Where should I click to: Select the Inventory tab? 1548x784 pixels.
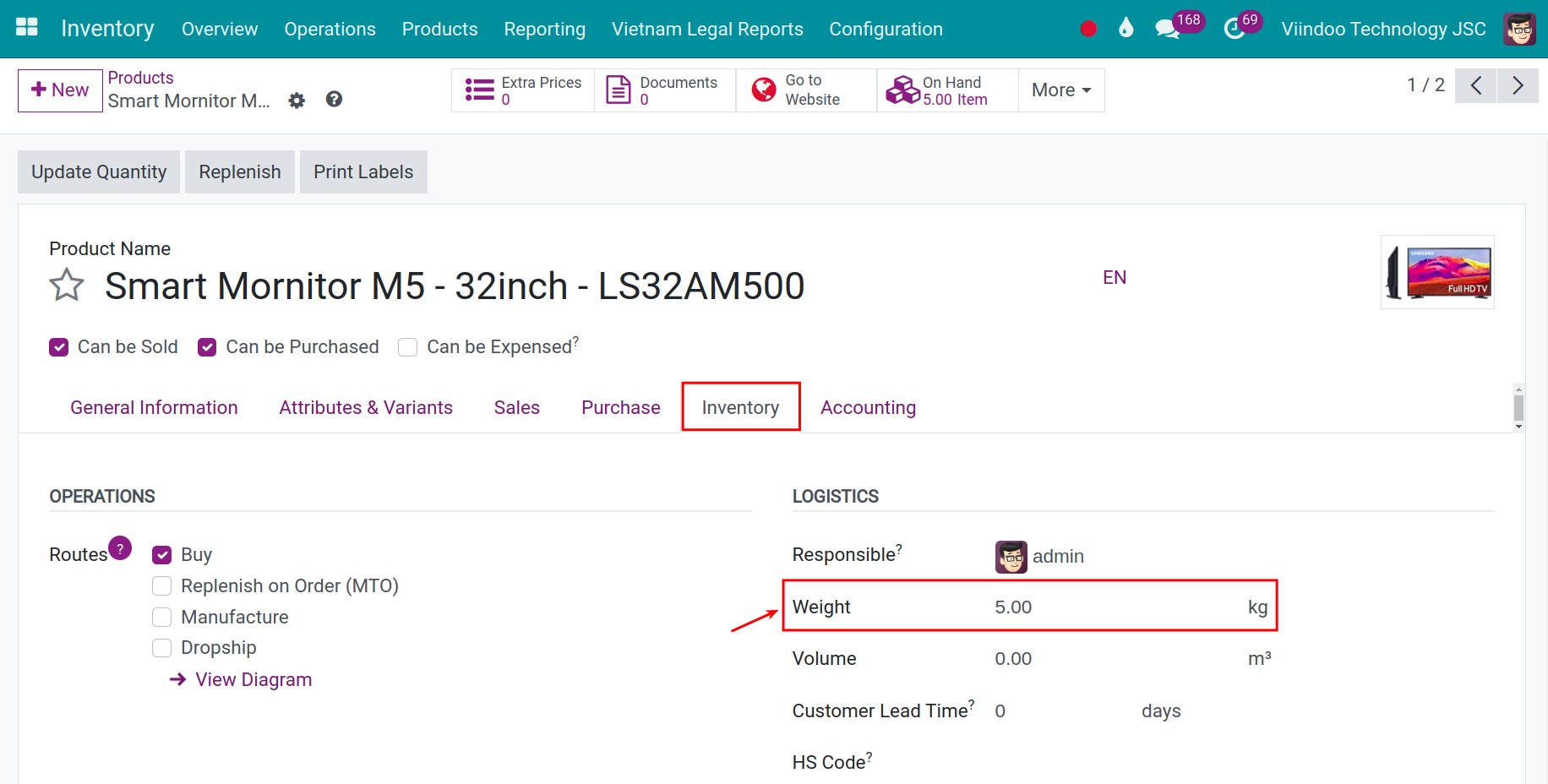[x=740, y=407]
